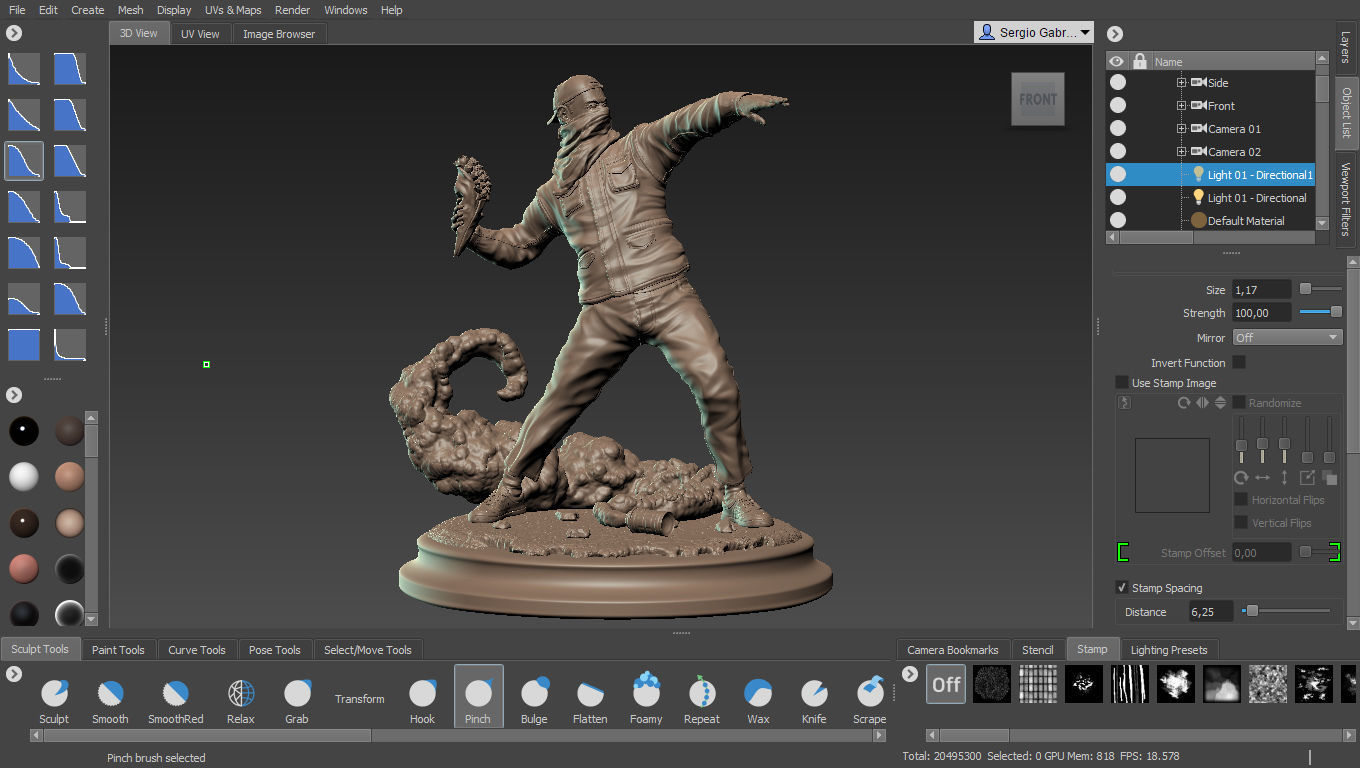Screen dimensions: 1360x768
Task: Toggle visibility of Default Material
Action: pos(1118,220)
